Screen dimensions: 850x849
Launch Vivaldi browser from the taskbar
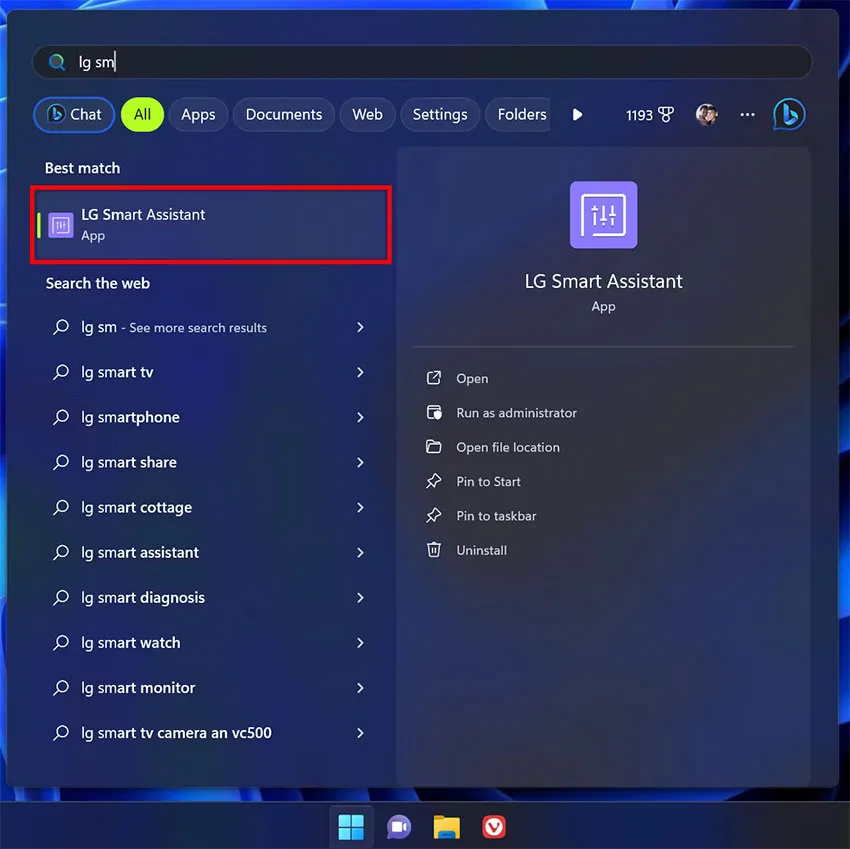[x=494, y=827]
